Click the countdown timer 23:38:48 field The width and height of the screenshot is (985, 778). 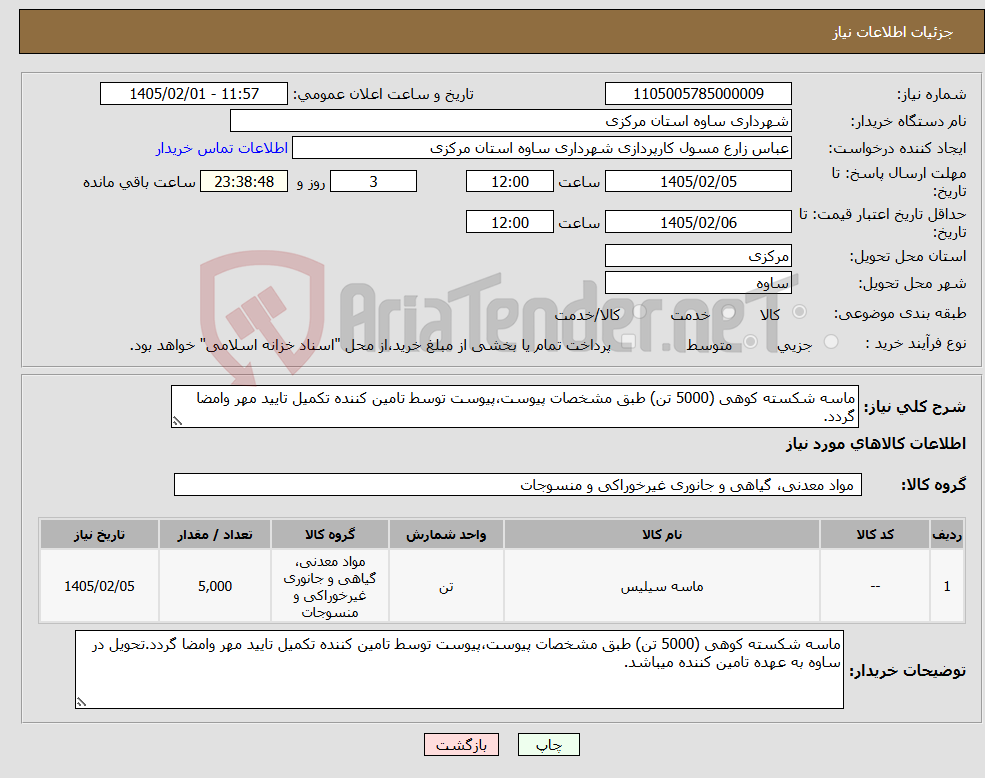click(244, 182)
